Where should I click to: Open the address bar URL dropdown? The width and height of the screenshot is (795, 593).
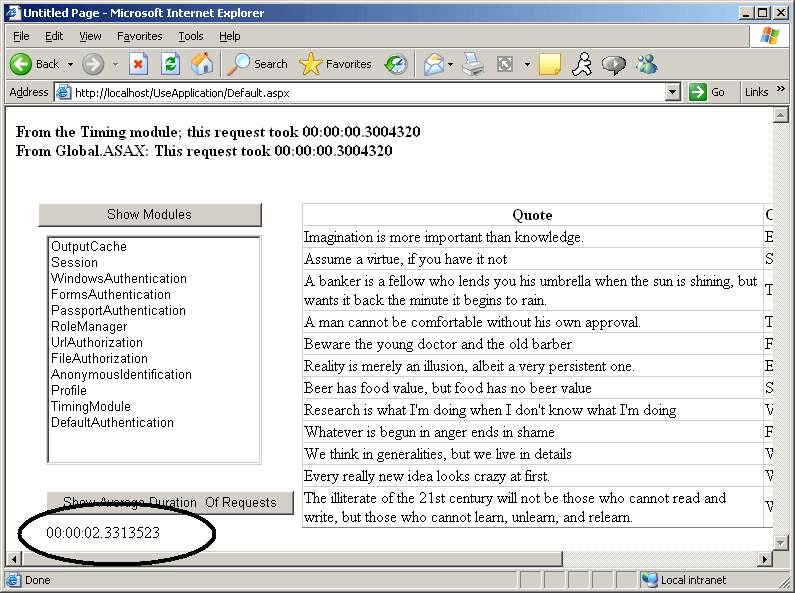[x=673, y=92]
